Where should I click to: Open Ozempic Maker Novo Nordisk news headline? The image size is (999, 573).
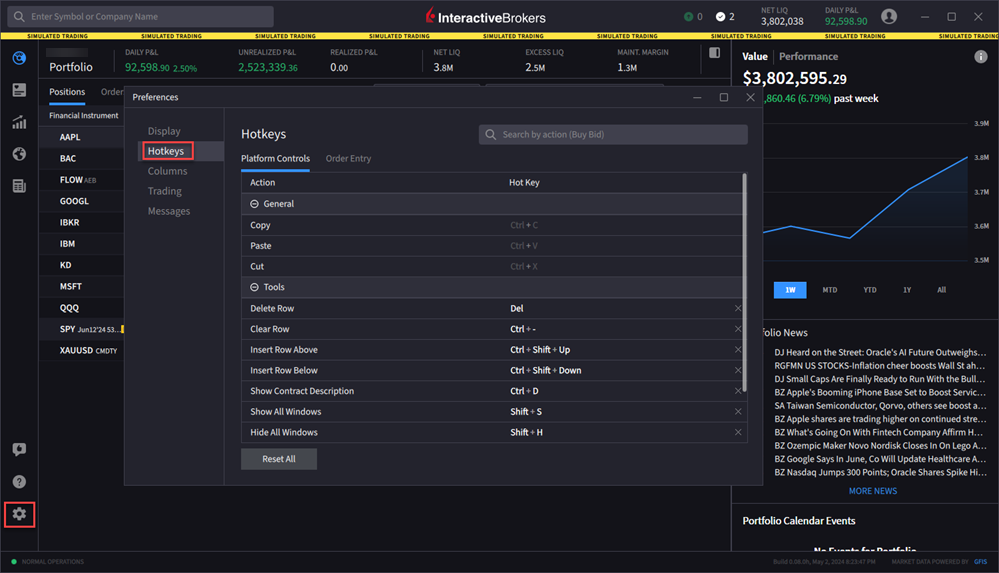880,446
